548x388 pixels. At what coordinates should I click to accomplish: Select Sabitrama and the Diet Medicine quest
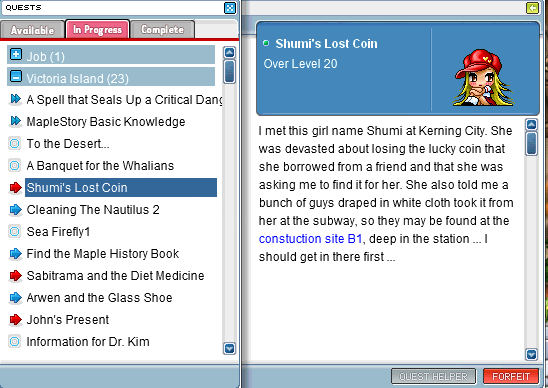click(115, 276)
